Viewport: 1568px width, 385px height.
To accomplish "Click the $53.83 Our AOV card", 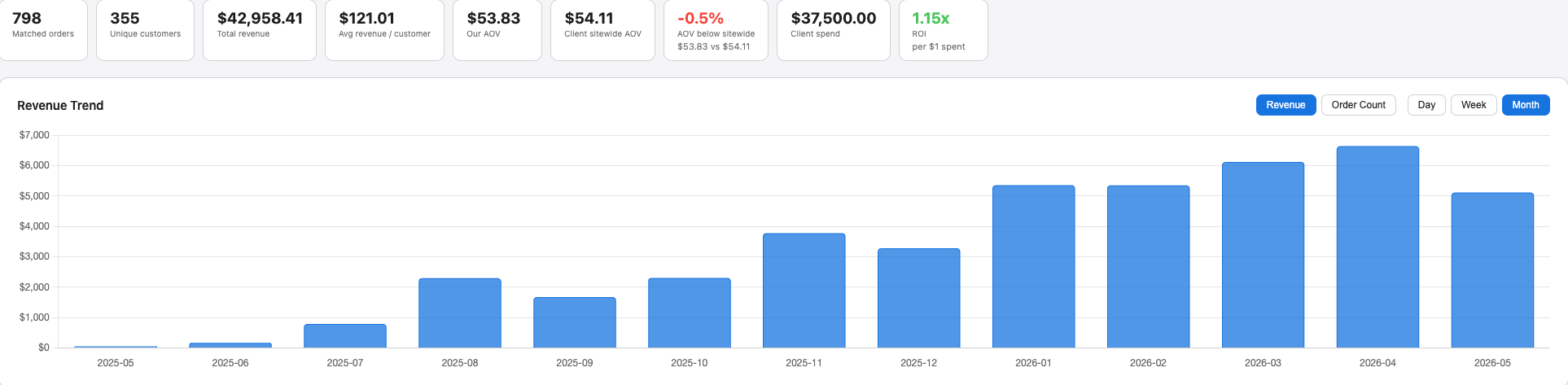I will (497, 30).
